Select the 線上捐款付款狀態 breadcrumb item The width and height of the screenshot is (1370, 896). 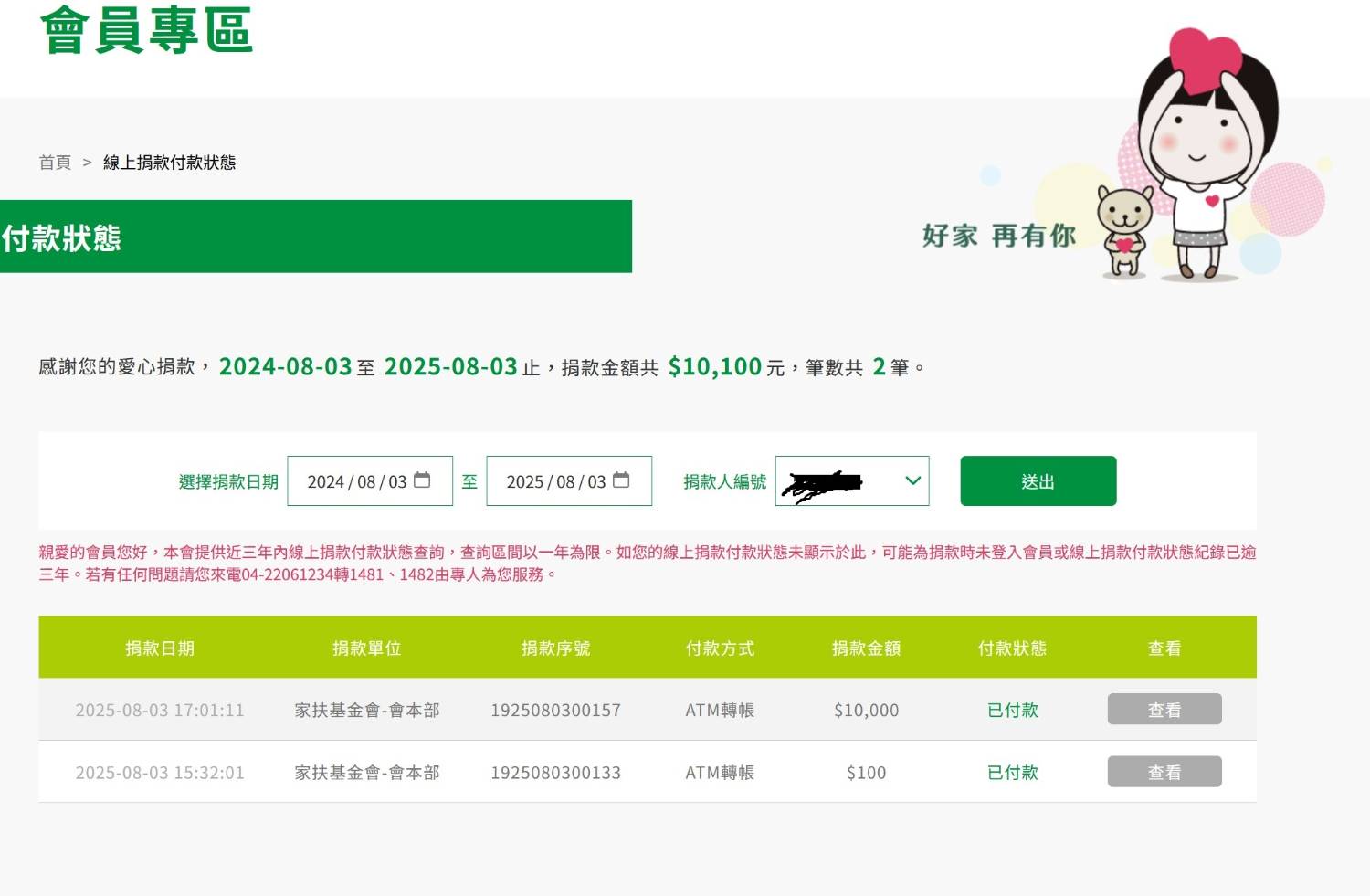(x=169, y=163)
